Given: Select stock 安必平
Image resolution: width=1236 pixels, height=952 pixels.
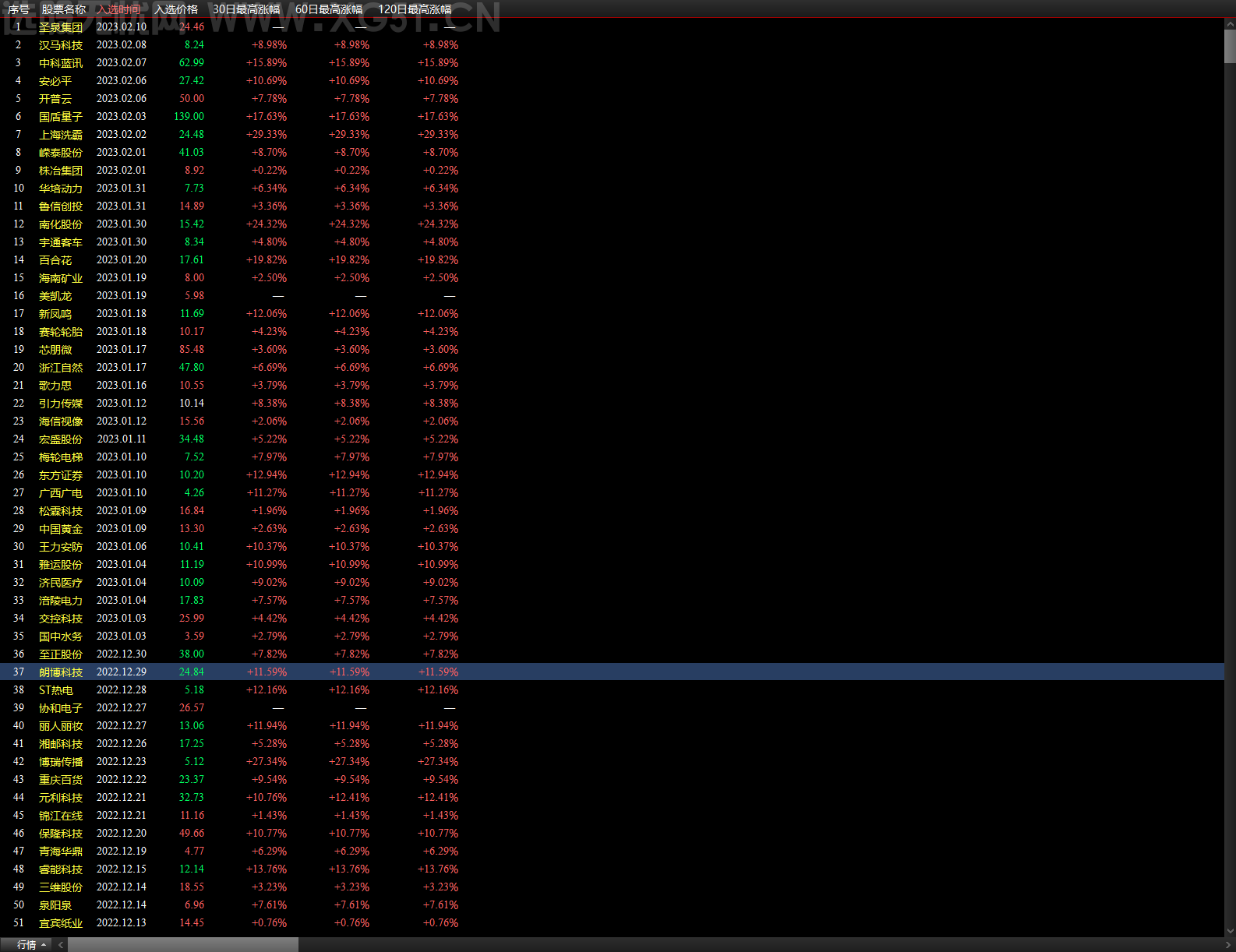Looking at the screenshot, I should pyautogui.click(x=55, y=81).
